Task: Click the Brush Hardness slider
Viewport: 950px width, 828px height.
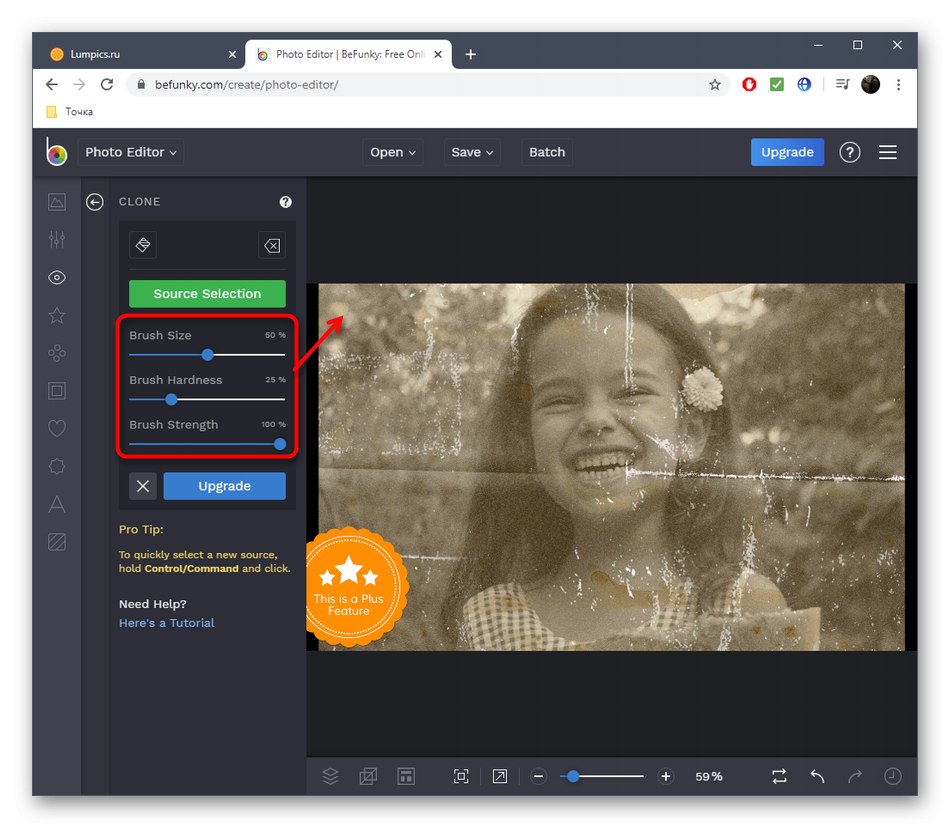Action: (207, 399)
